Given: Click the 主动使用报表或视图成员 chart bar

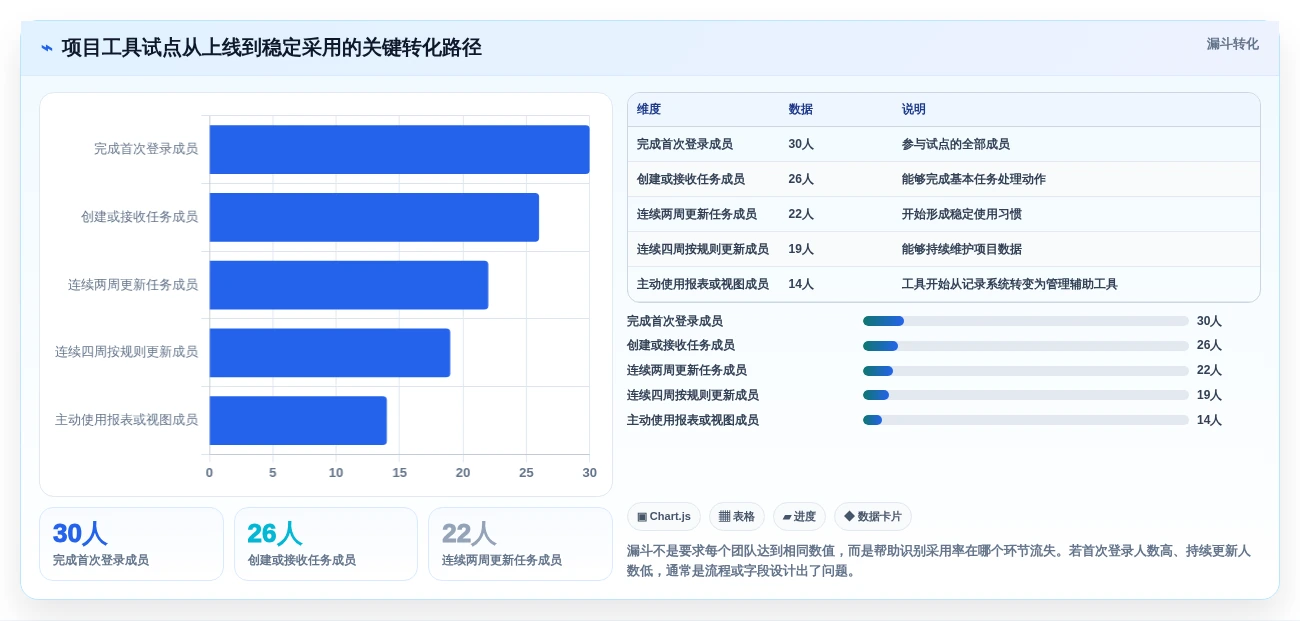Looking at the screenshot, I should [298, 420].
